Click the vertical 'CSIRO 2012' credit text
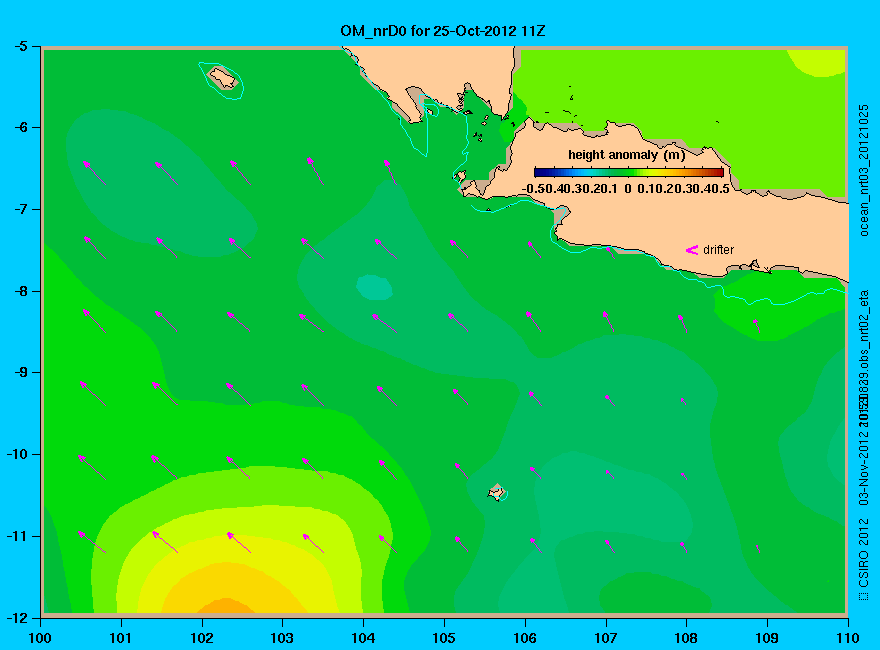This screenshot has height=650, width=880. (x=863, y=553)
